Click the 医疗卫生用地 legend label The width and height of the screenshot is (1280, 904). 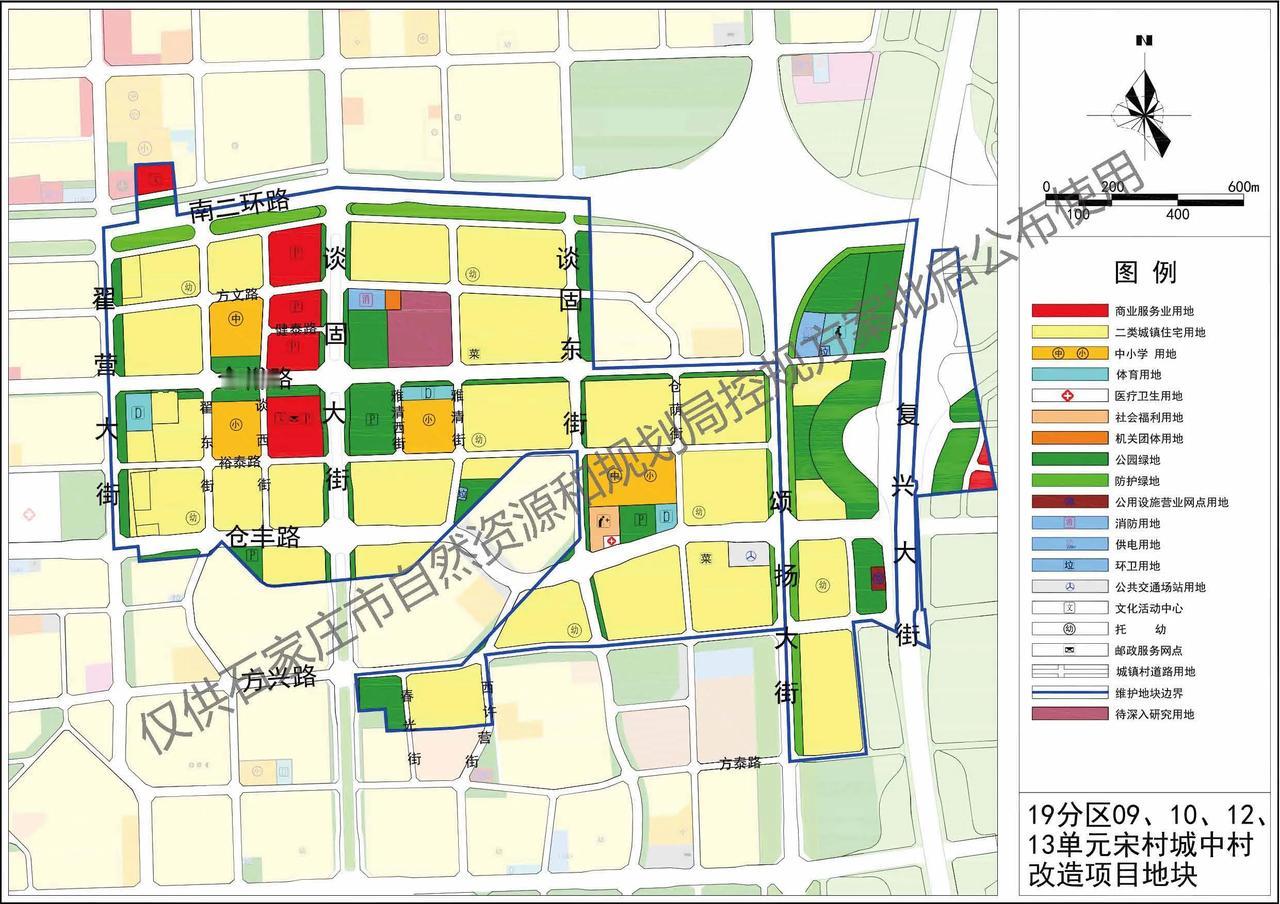click(x=1148, y=396)
